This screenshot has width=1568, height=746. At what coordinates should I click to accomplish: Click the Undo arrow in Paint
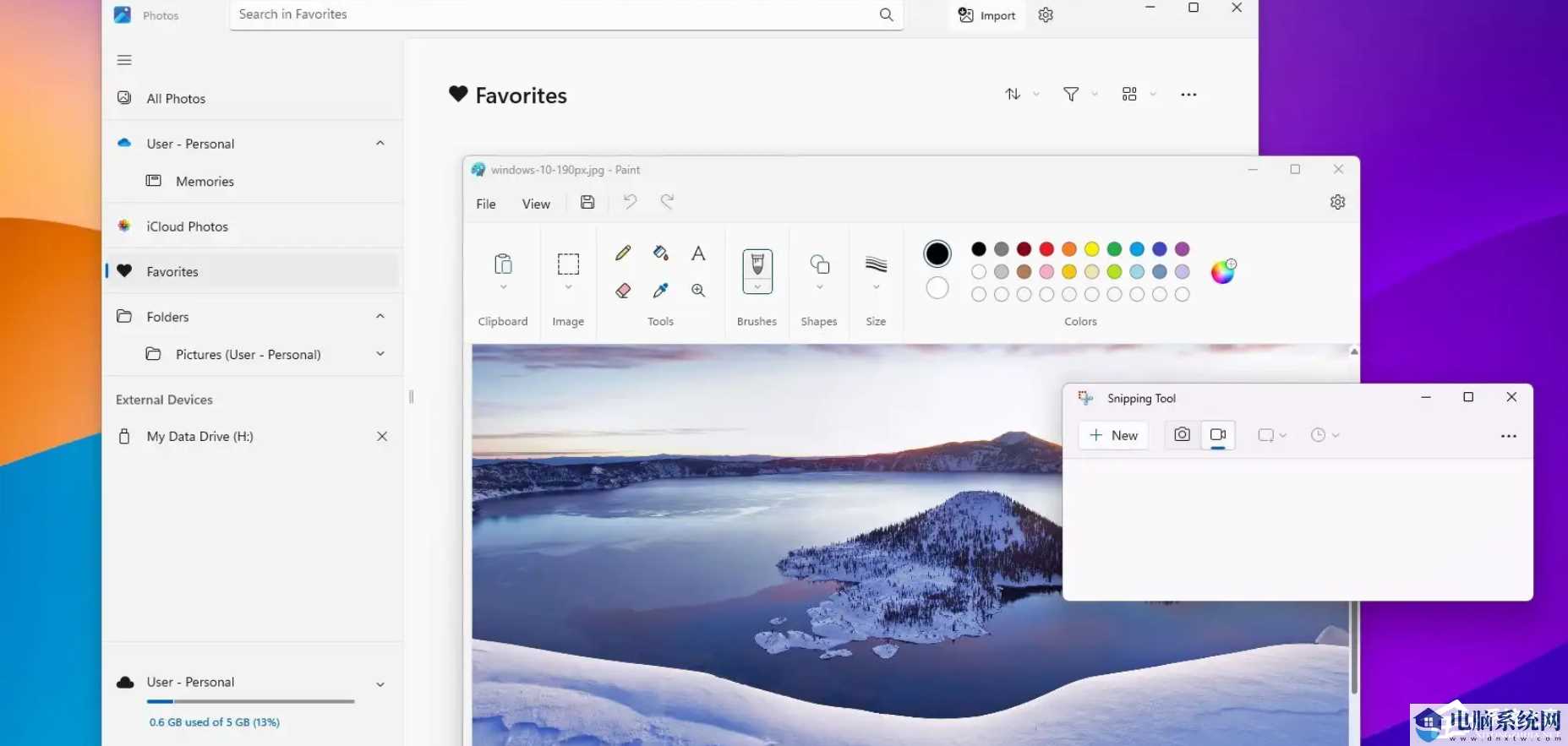tap(630, 202)
